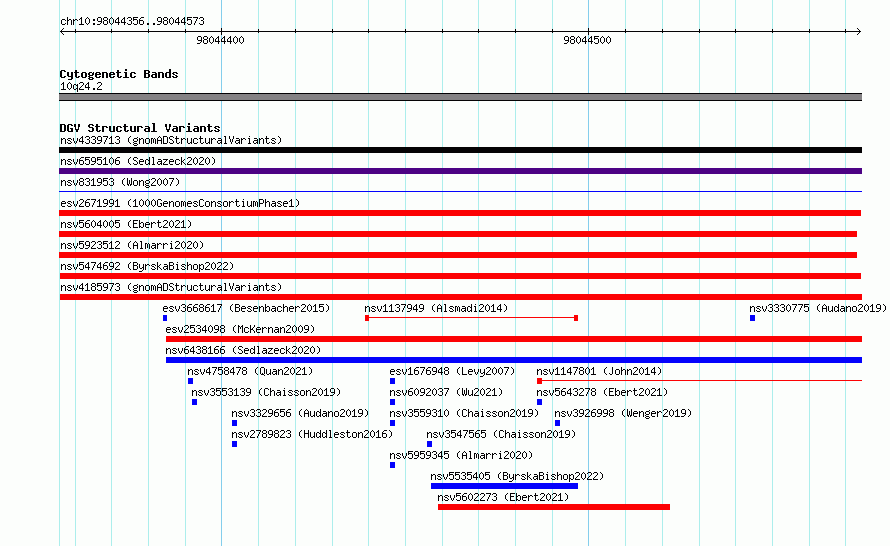
Task: Click nsv5643278 (Ebert2021) label
Action: (x=602, y=392)
